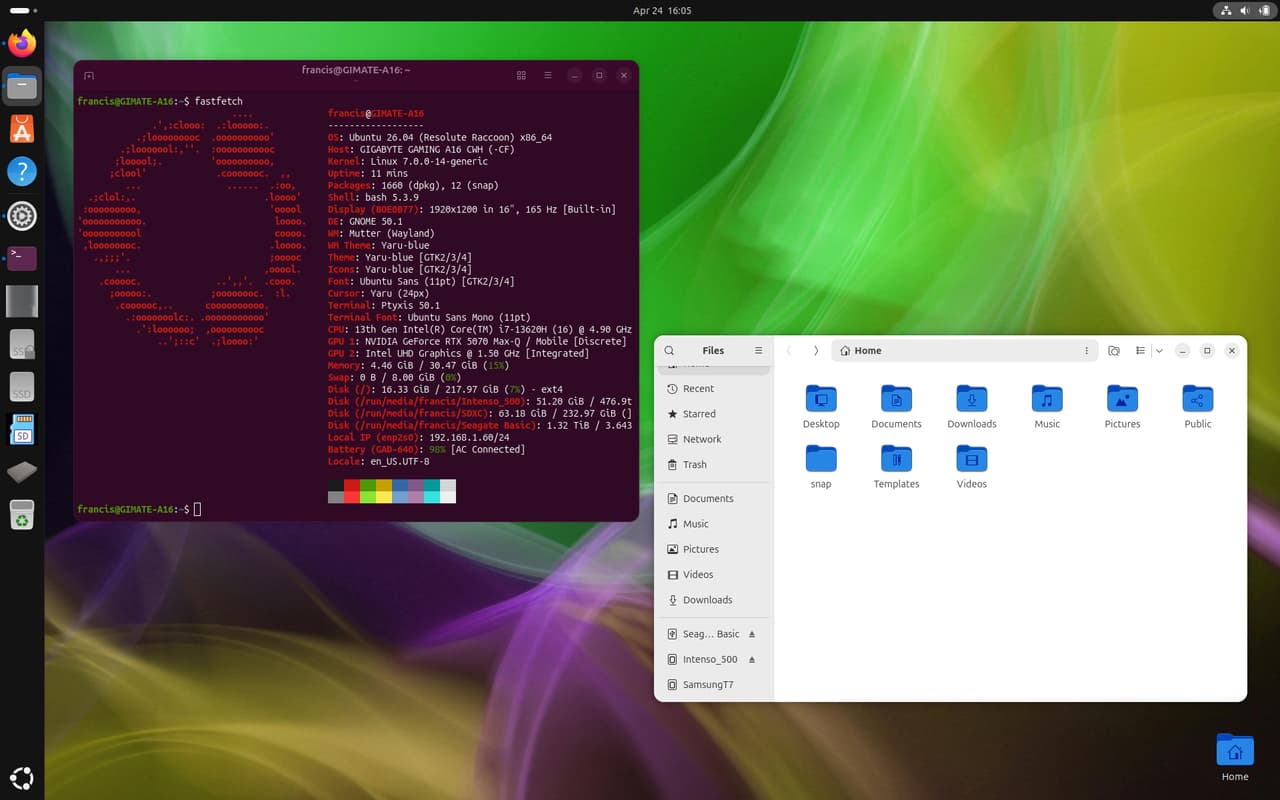Image resolution: width=1280 pixels, height=800 pixels.
Task: Open a new tab in the terminal
Action: coord(89,76)
